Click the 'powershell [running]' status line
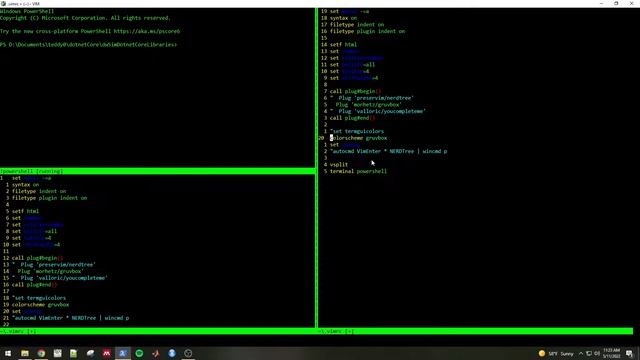Viewport: 640px width, 360px height. [x=157, y=171]
